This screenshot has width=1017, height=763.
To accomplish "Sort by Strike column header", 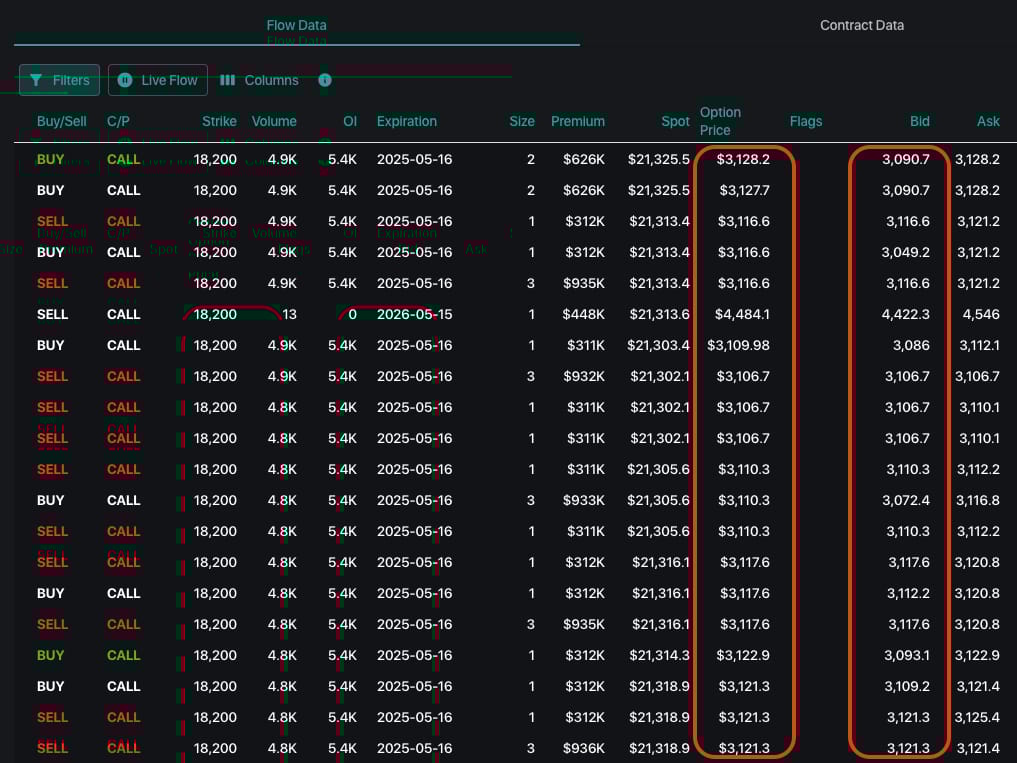I will coord(219,121).
